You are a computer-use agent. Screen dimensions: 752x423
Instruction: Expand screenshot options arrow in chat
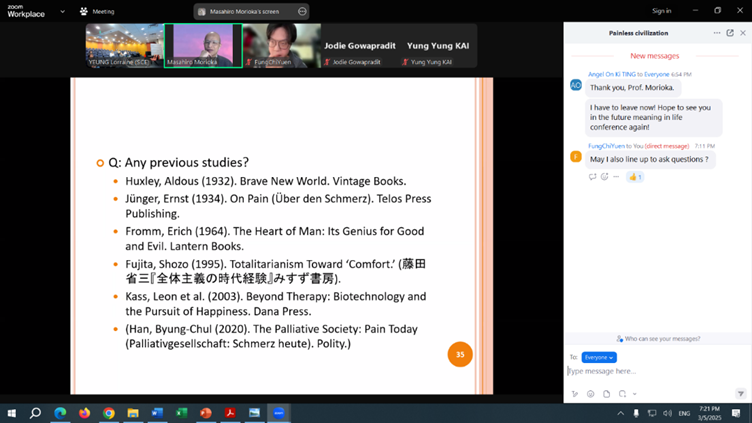[634, 394]
